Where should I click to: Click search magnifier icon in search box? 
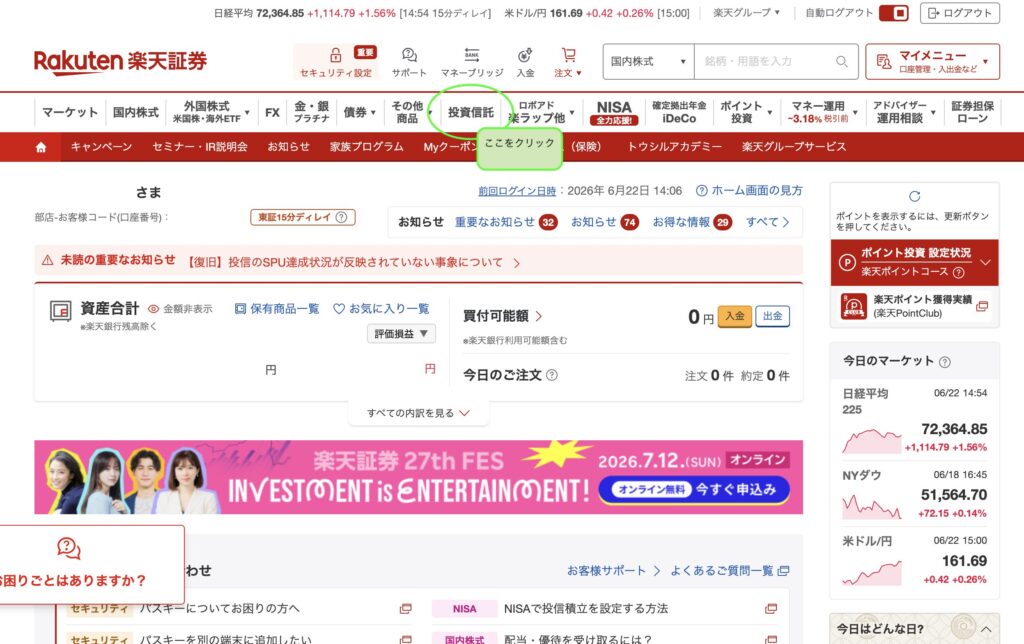click(x=842, y=61)
